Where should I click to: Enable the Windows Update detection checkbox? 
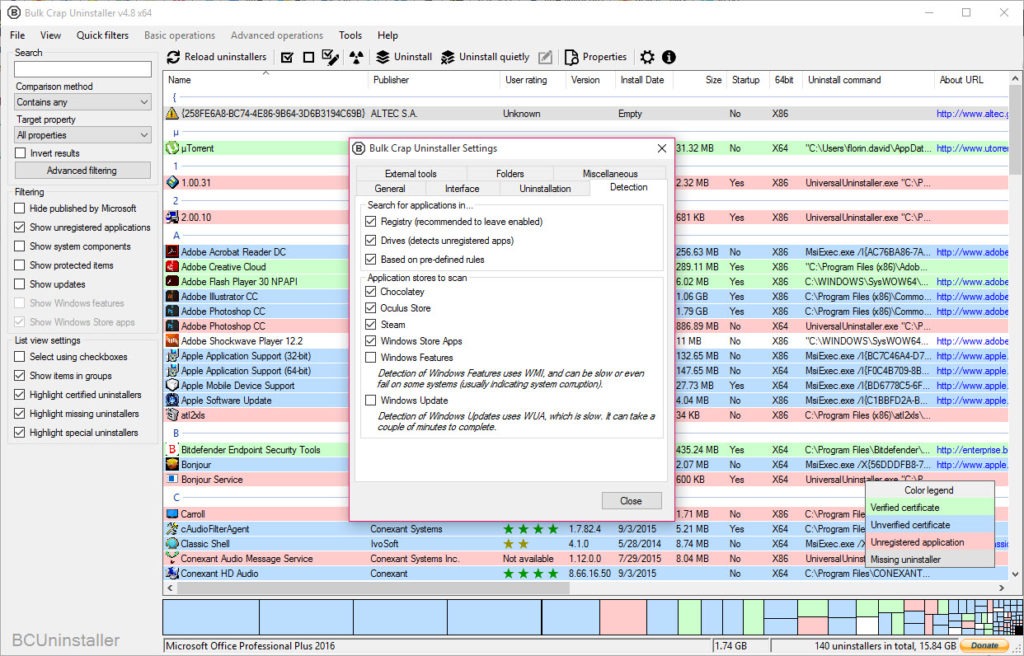click(371, 401)
